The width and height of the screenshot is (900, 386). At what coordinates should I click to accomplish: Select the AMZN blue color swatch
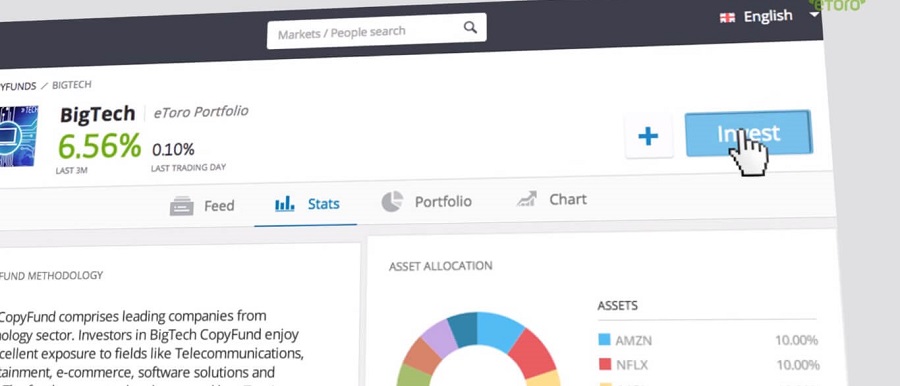point(604,339)
